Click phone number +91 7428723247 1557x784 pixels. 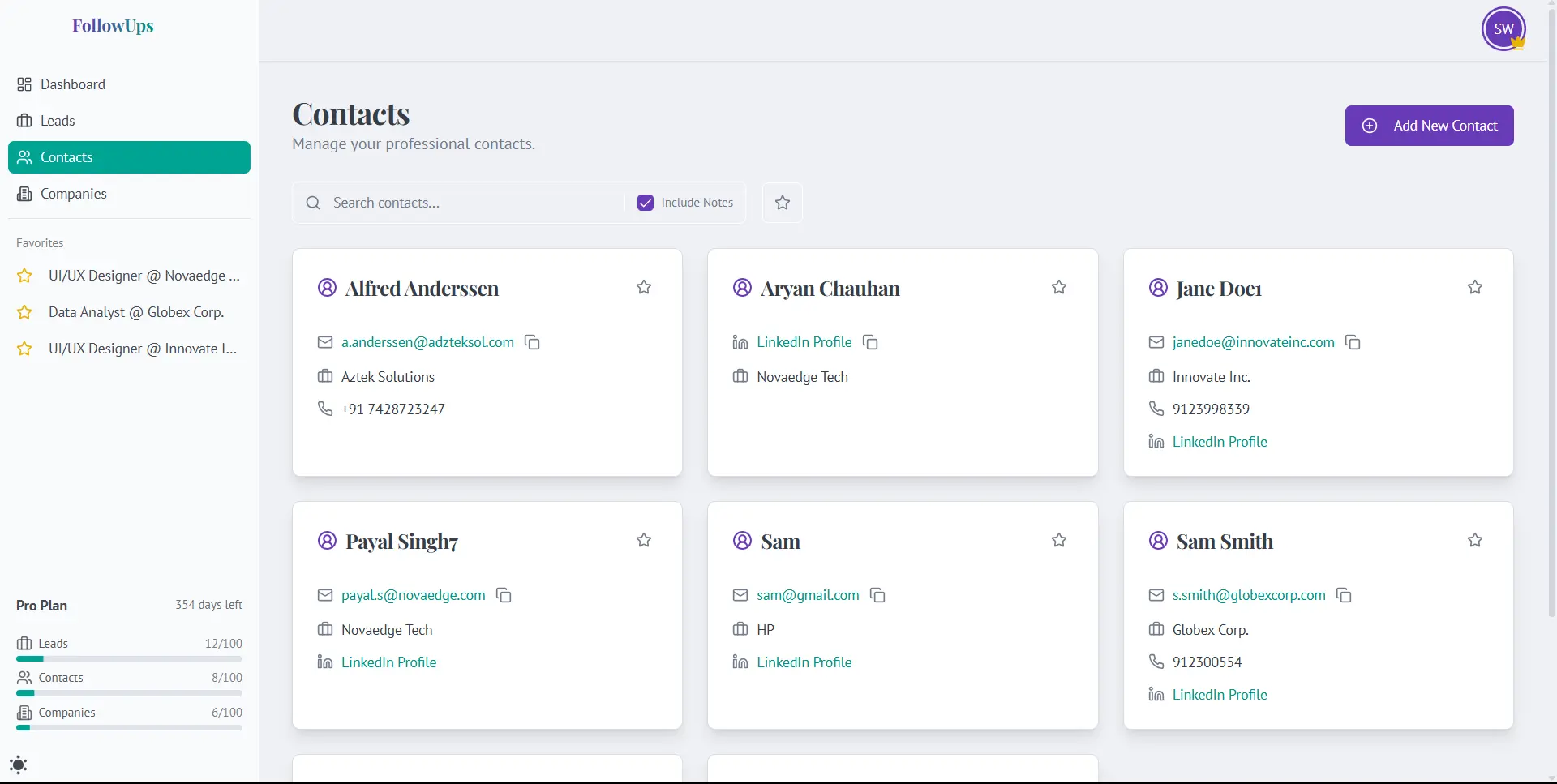click(392, 409)
